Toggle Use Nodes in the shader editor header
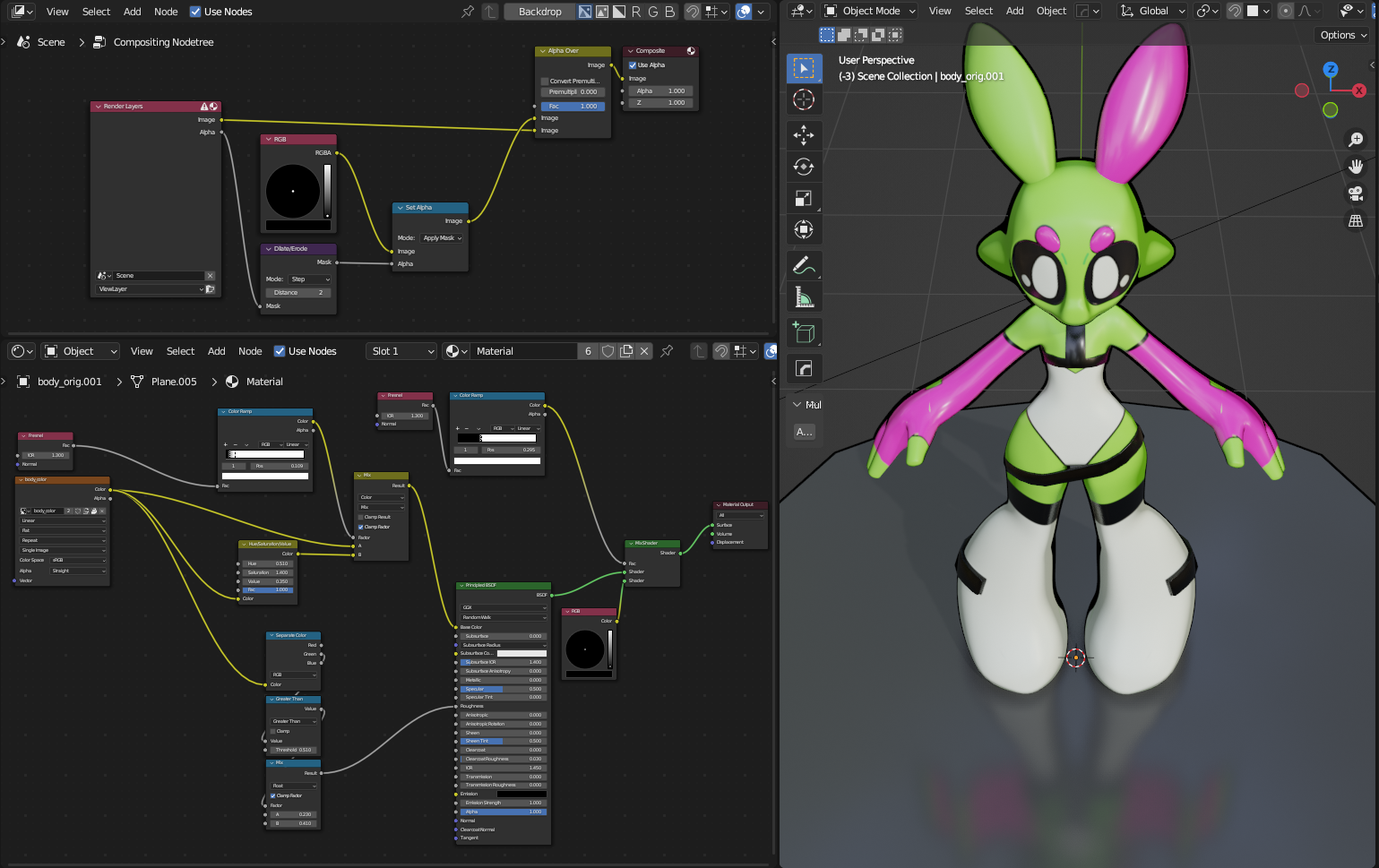 [x=305, y=351]
